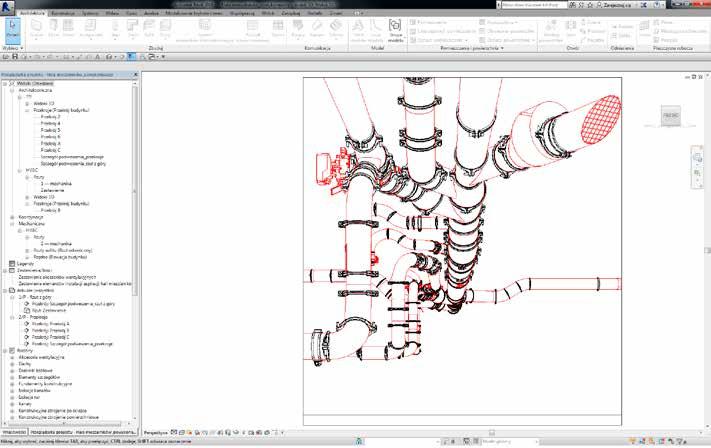This screenshot has height=448, width=711.
Task: Click the Railing tool in the ribbon
Action: [298, 29]
